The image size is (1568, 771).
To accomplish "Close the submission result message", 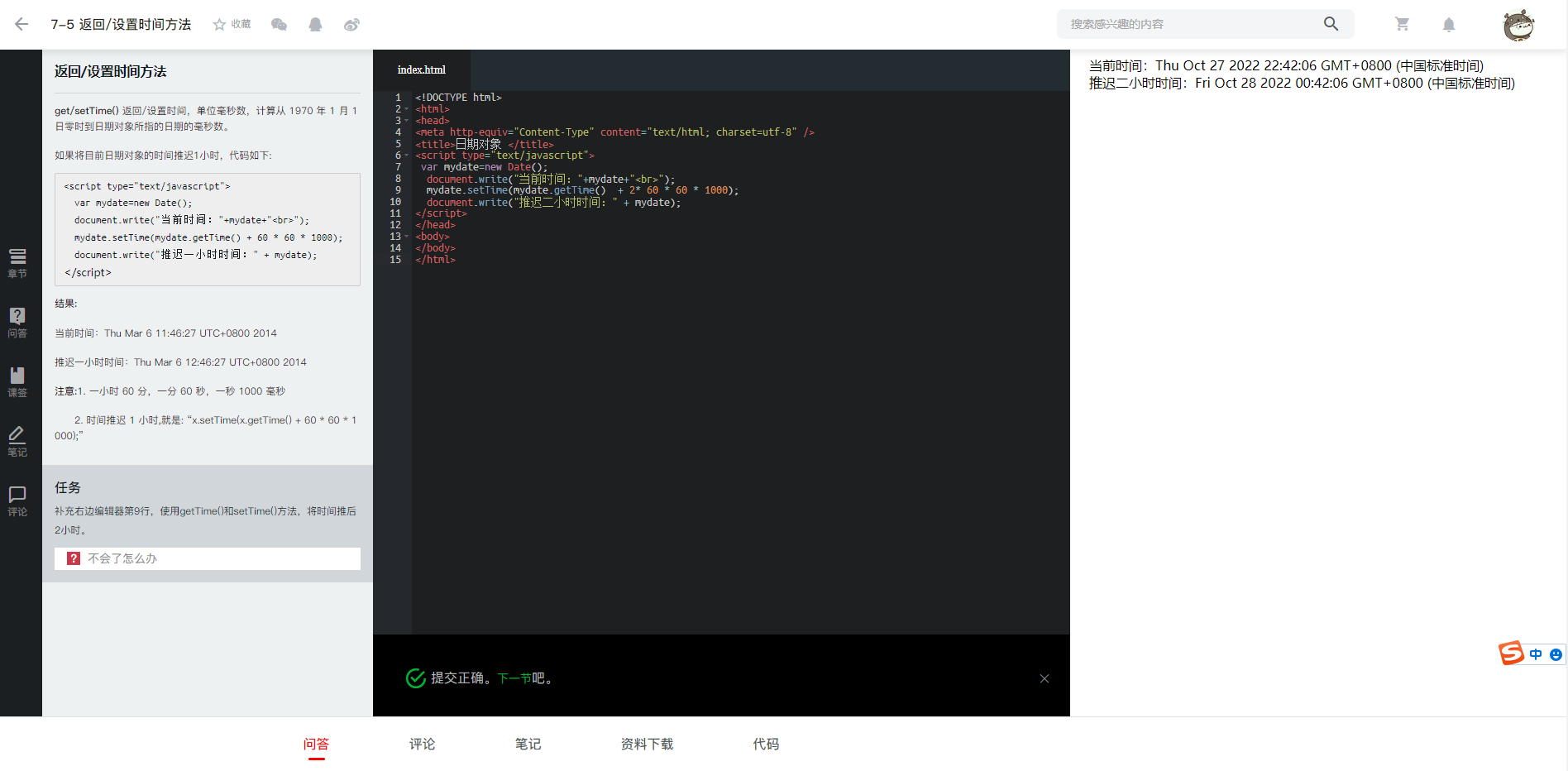I will (x=1045, y=678).
